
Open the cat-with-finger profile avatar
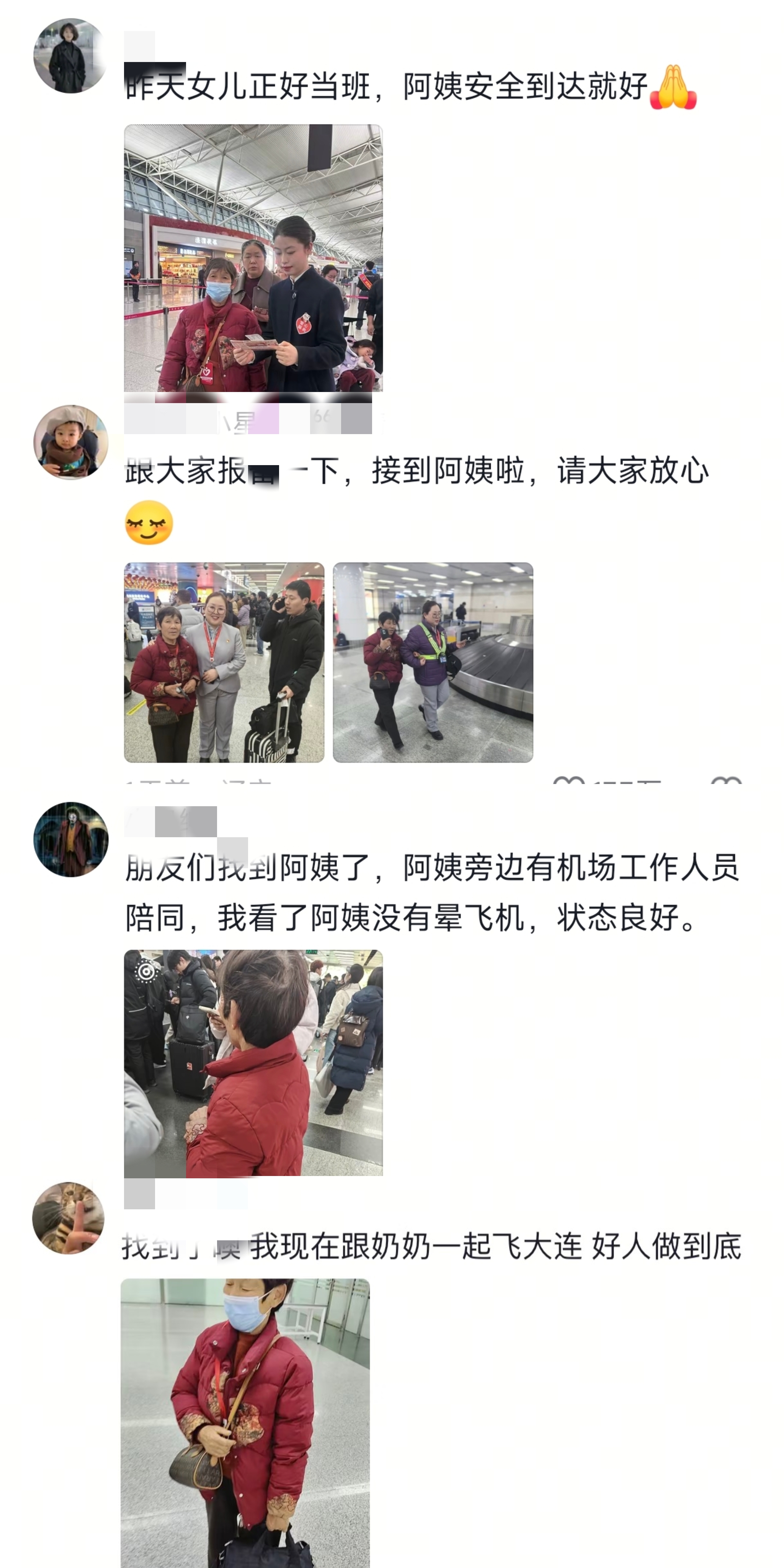click(x=68, y=1218)
